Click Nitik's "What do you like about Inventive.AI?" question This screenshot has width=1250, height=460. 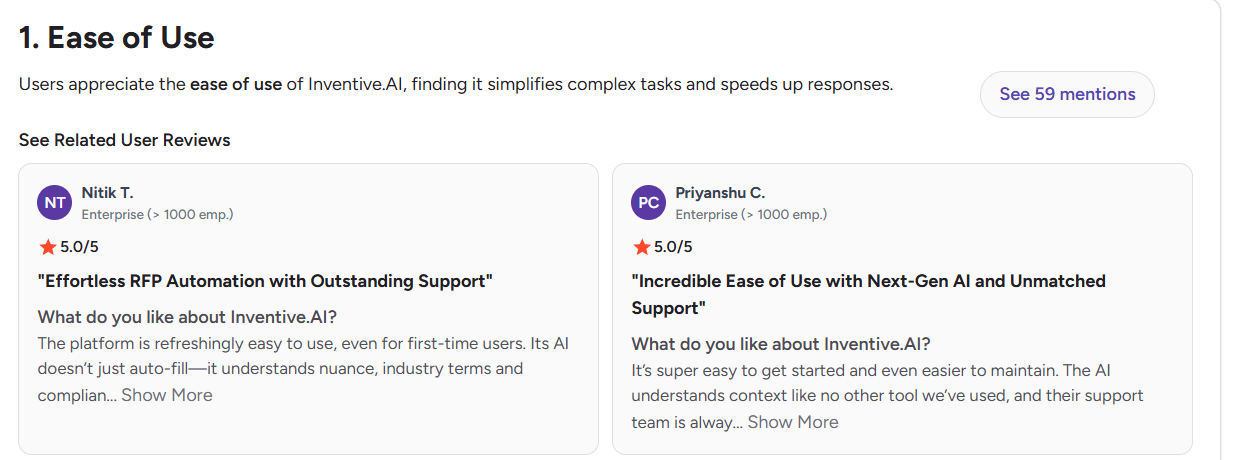(x=187, y=317)
